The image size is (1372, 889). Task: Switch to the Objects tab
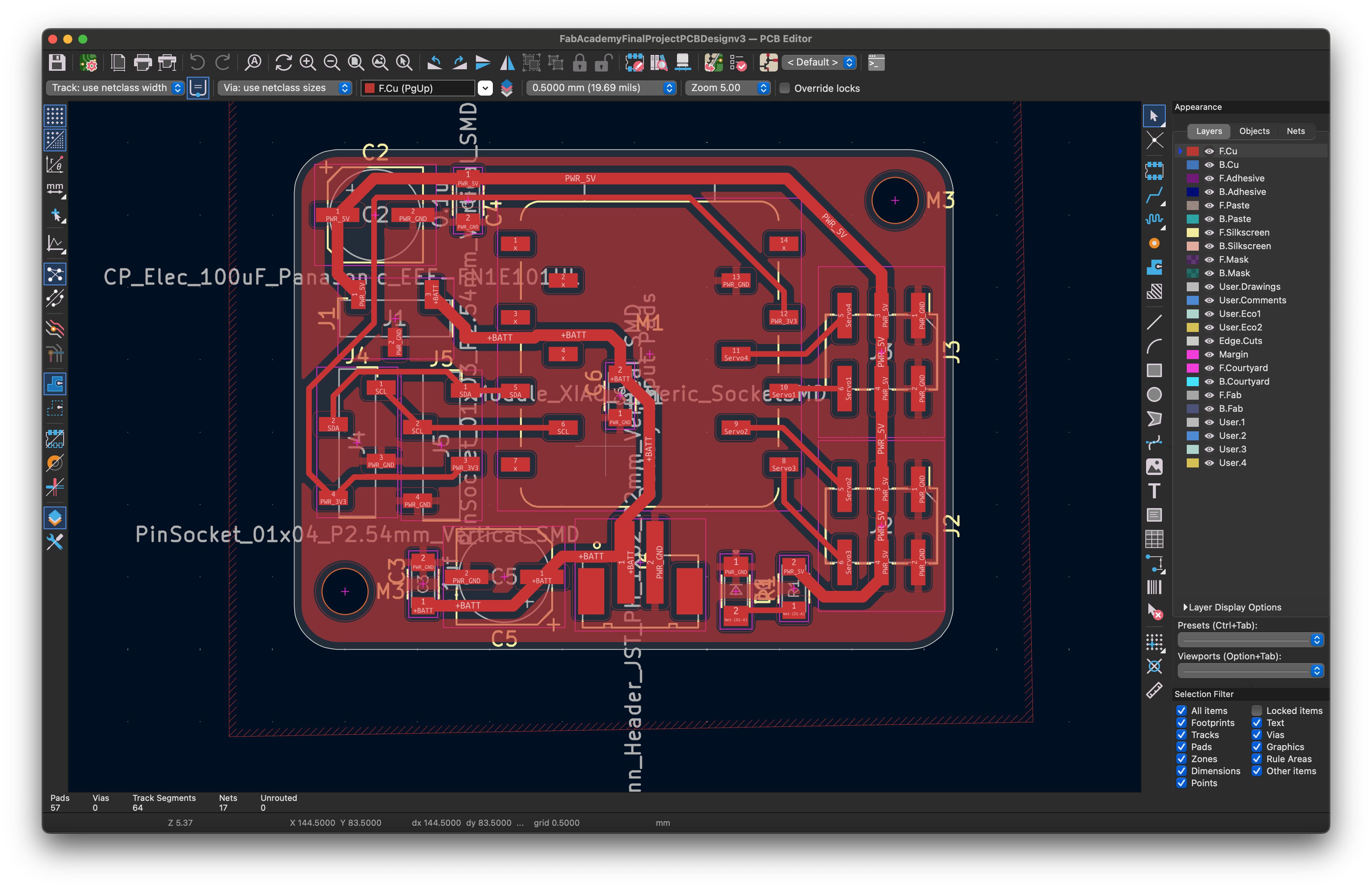tap(1254, 131)
